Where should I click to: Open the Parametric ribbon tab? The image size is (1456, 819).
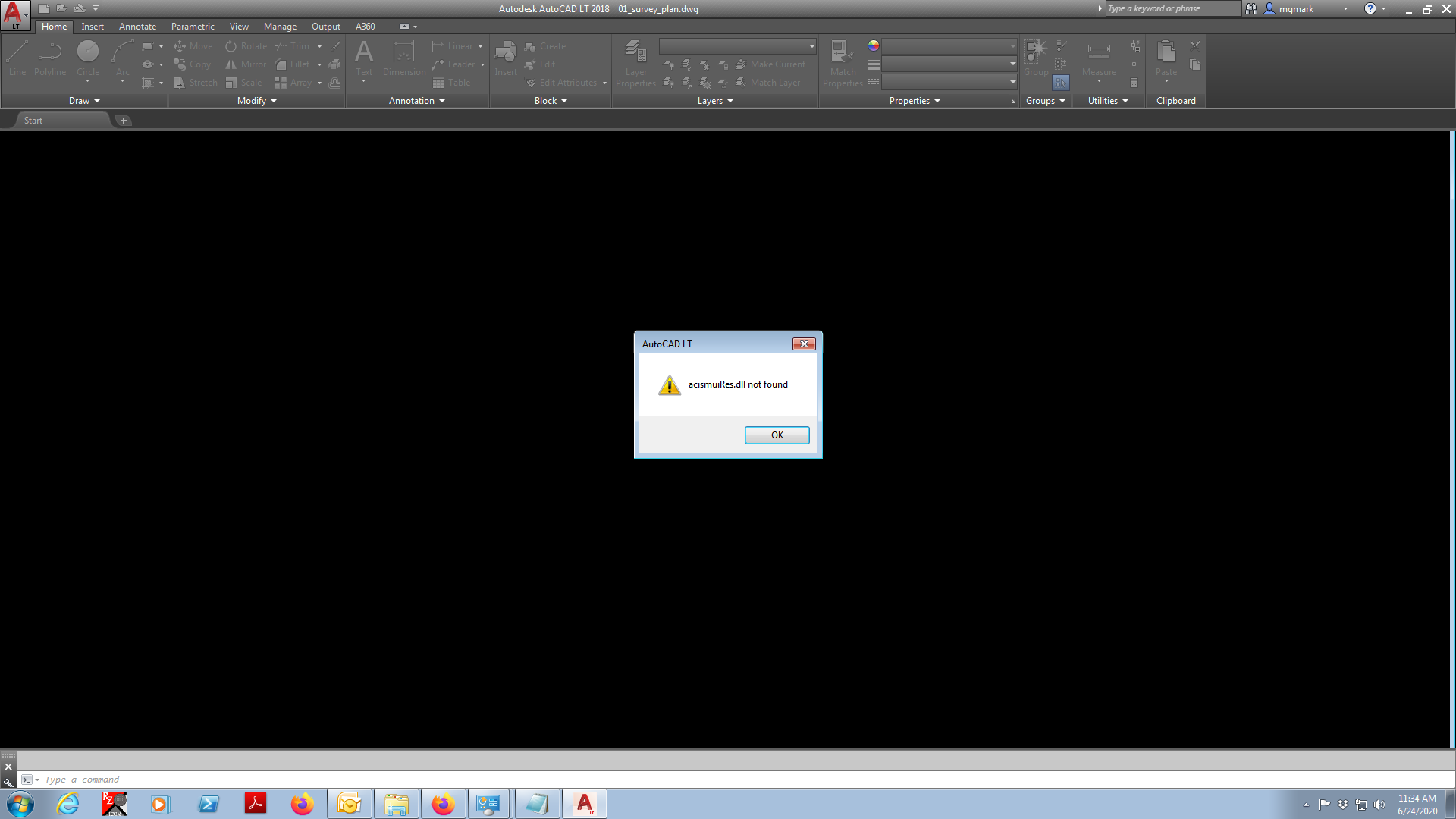pyautogui.click(x=193, y=27)
